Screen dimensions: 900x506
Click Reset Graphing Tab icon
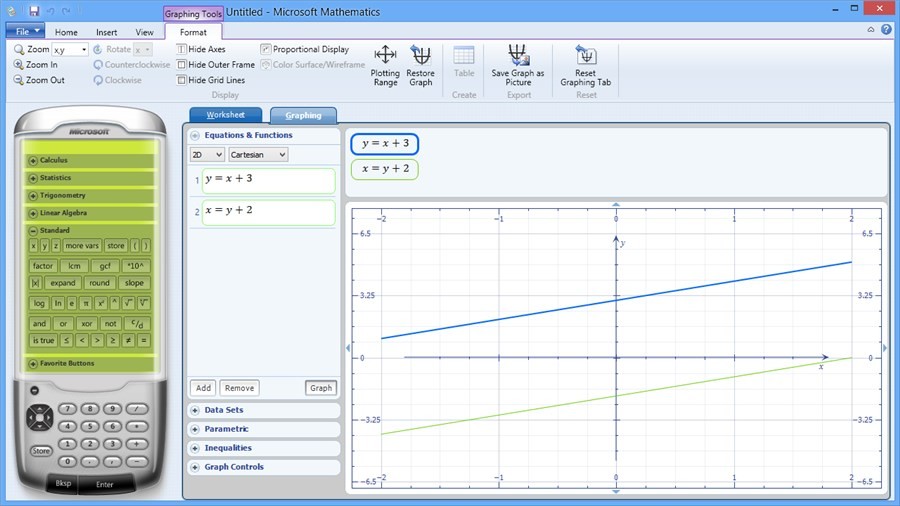(585, 65)
